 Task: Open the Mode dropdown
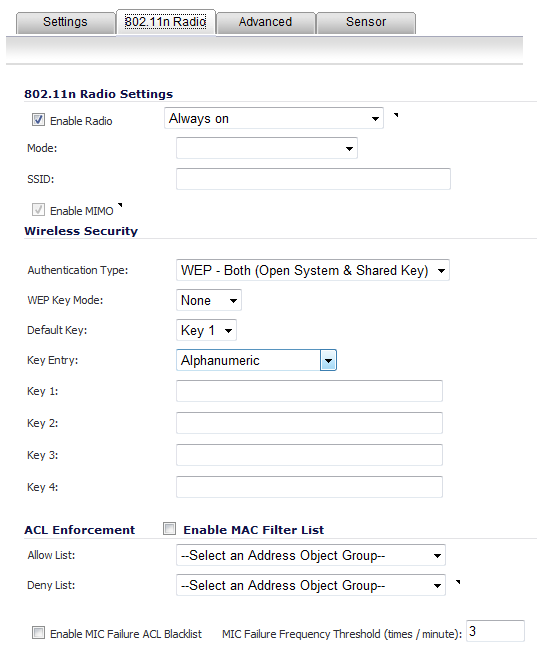coord(267,148)
